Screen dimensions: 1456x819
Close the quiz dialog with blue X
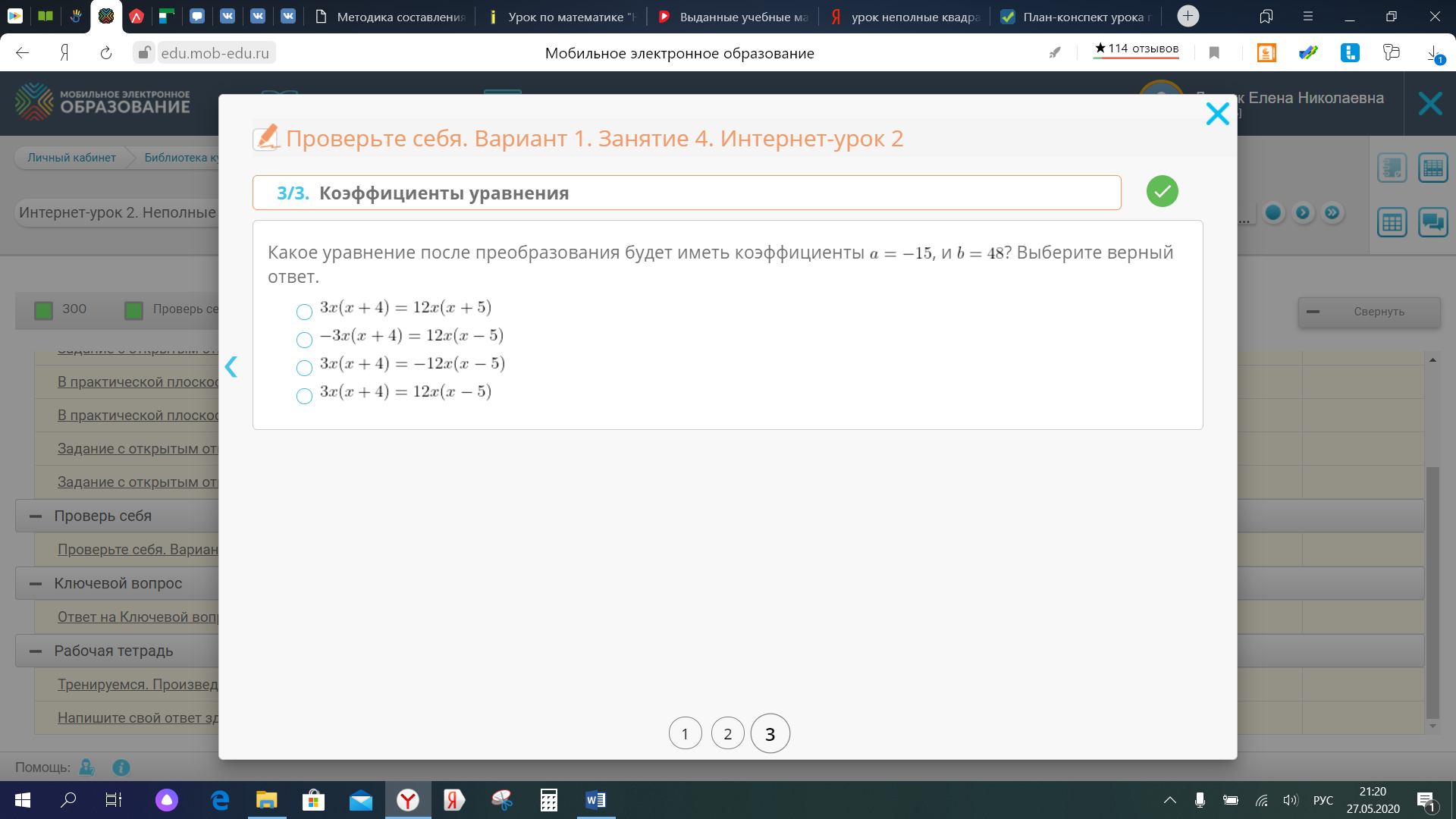(x=1217, y=114)
